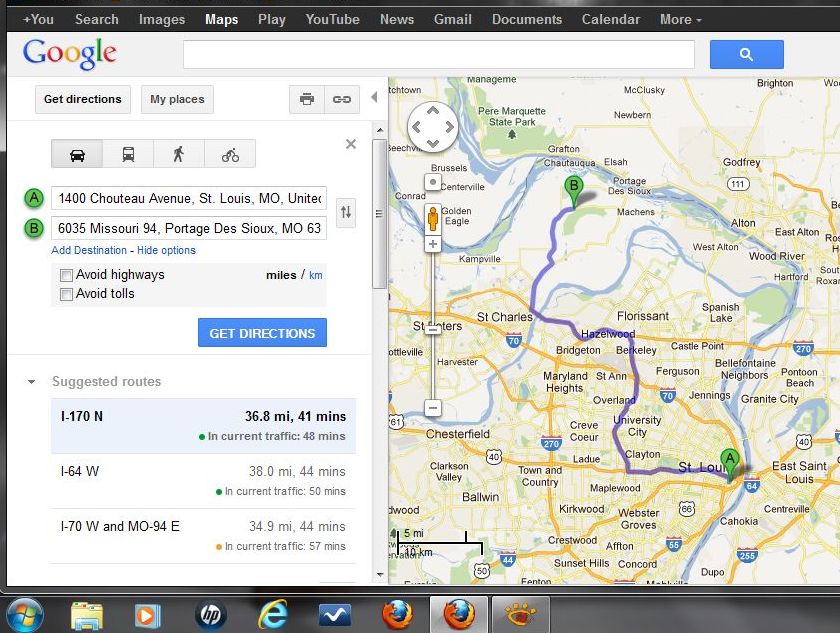Open Play in top bar
The height and width of the screenshot is (633, 840).
pyautogui.click(x=272, y=19)
